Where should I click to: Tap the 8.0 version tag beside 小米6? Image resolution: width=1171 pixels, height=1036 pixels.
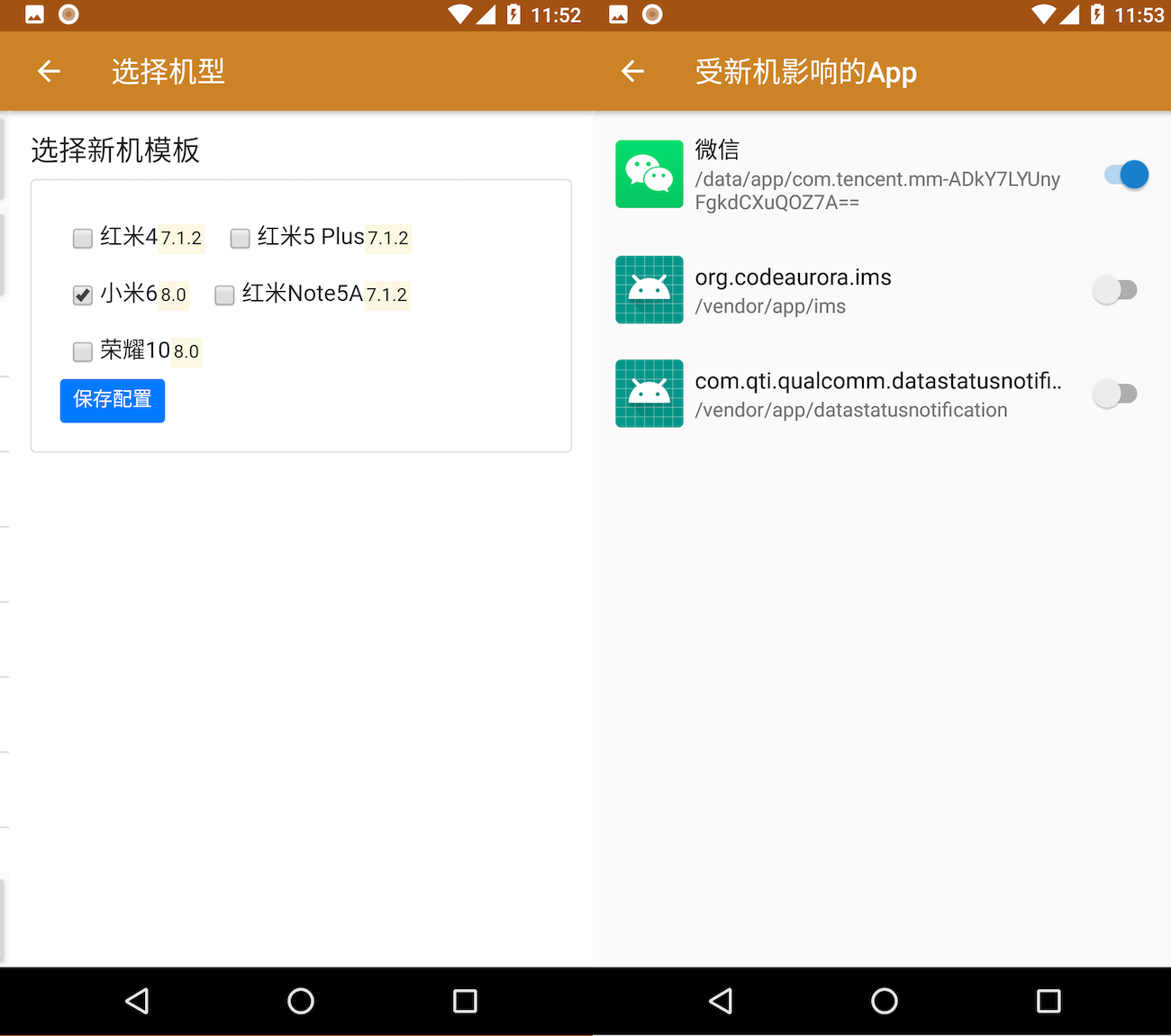[x=174, y=295]
